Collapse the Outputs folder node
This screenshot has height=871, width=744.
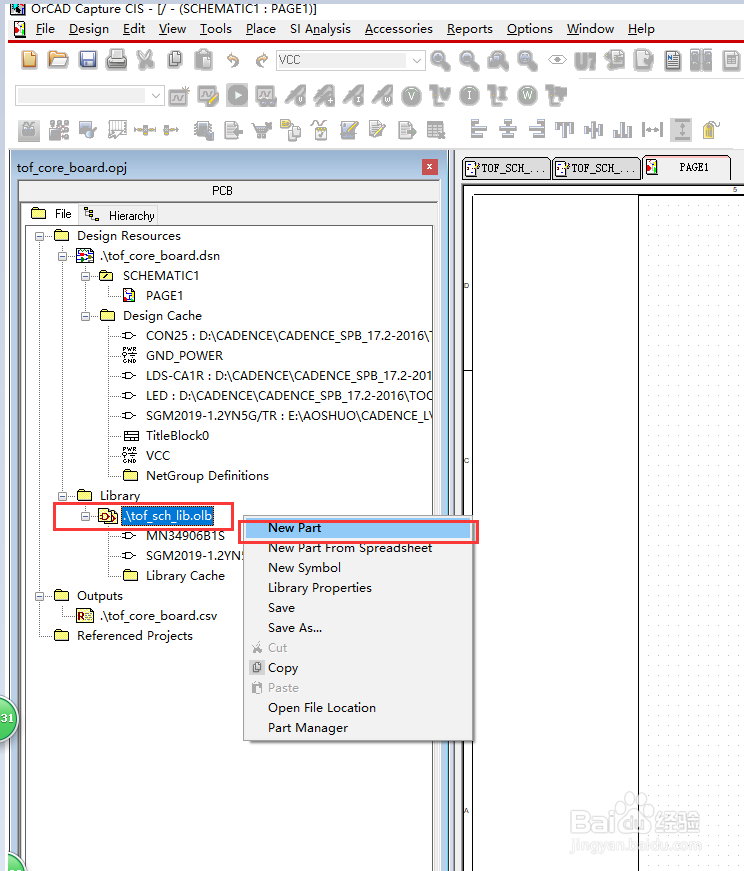tap(39, 597)
